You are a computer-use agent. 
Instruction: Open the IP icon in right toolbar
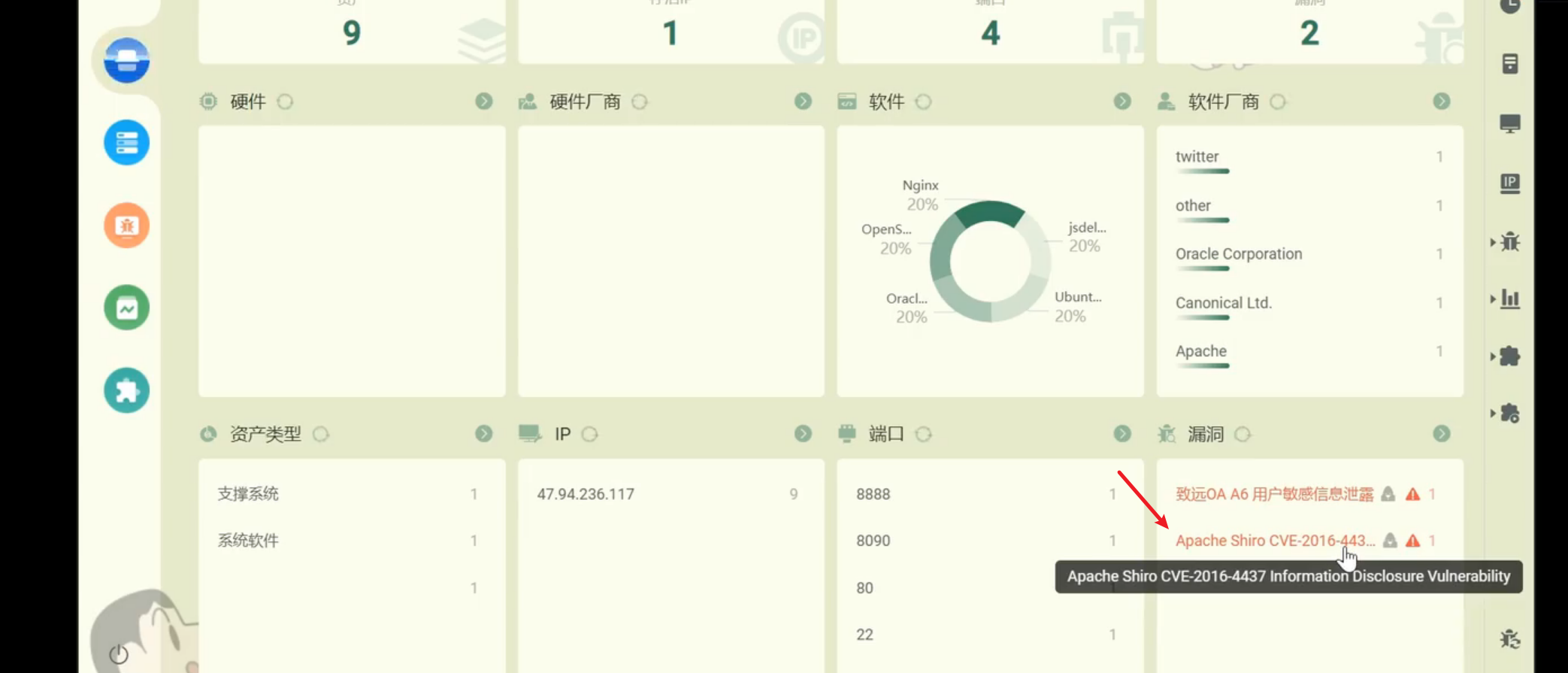(x=1509, y=183)
